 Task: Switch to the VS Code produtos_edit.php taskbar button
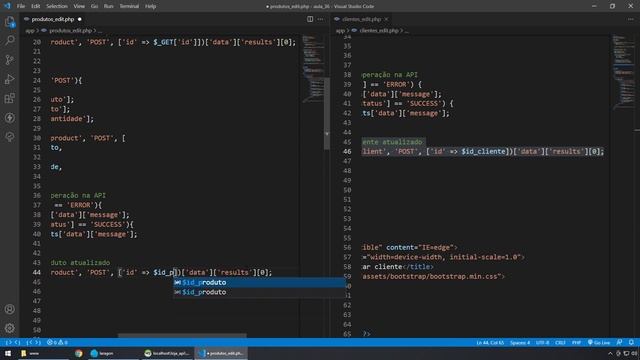(x=222, y=353)
